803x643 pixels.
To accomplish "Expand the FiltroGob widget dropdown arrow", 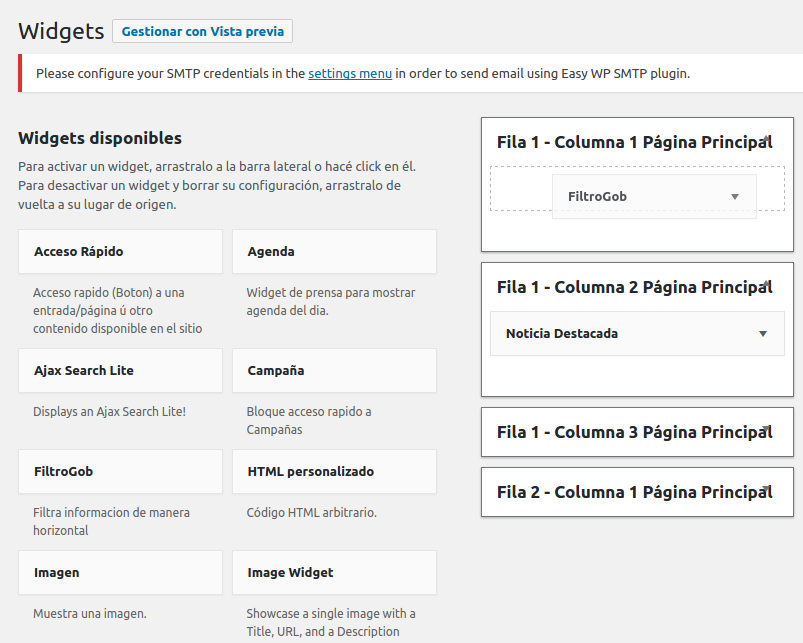I will click(x=735, y=197).
